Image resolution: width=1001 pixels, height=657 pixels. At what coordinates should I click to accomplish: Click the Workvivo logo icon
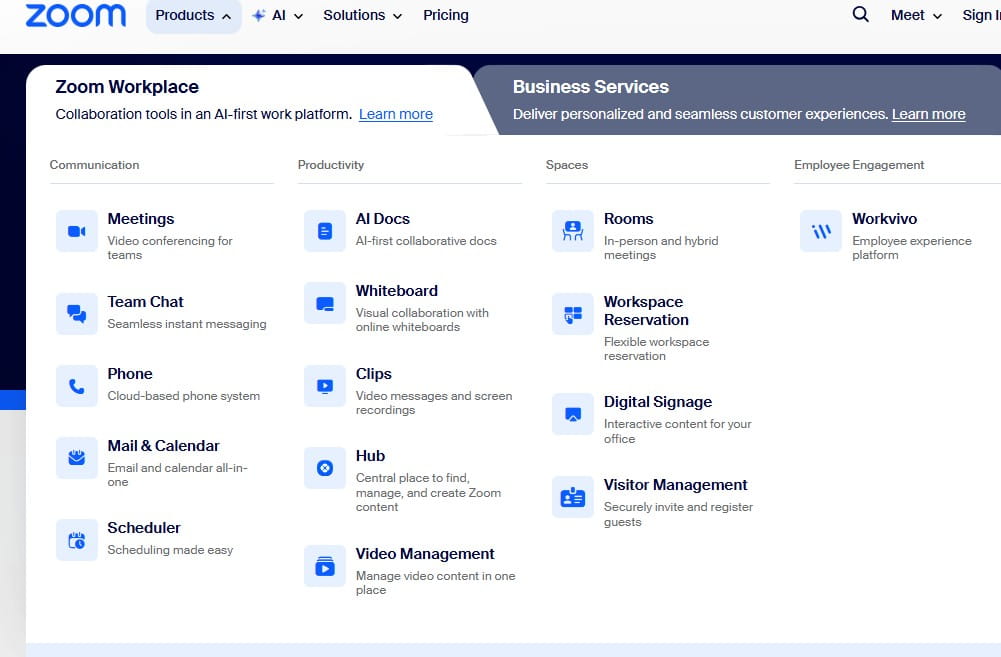click(x=821, y=231)
